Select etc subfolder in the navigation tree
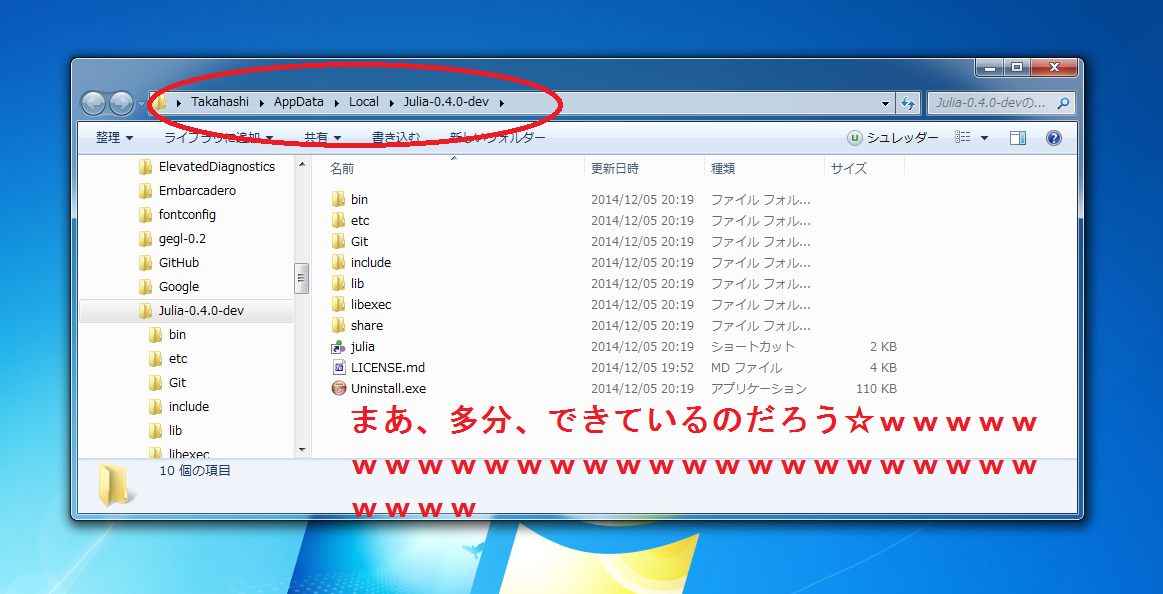Image resolution: width=1163 pixels, height=594 pixels. pos(178,359)
